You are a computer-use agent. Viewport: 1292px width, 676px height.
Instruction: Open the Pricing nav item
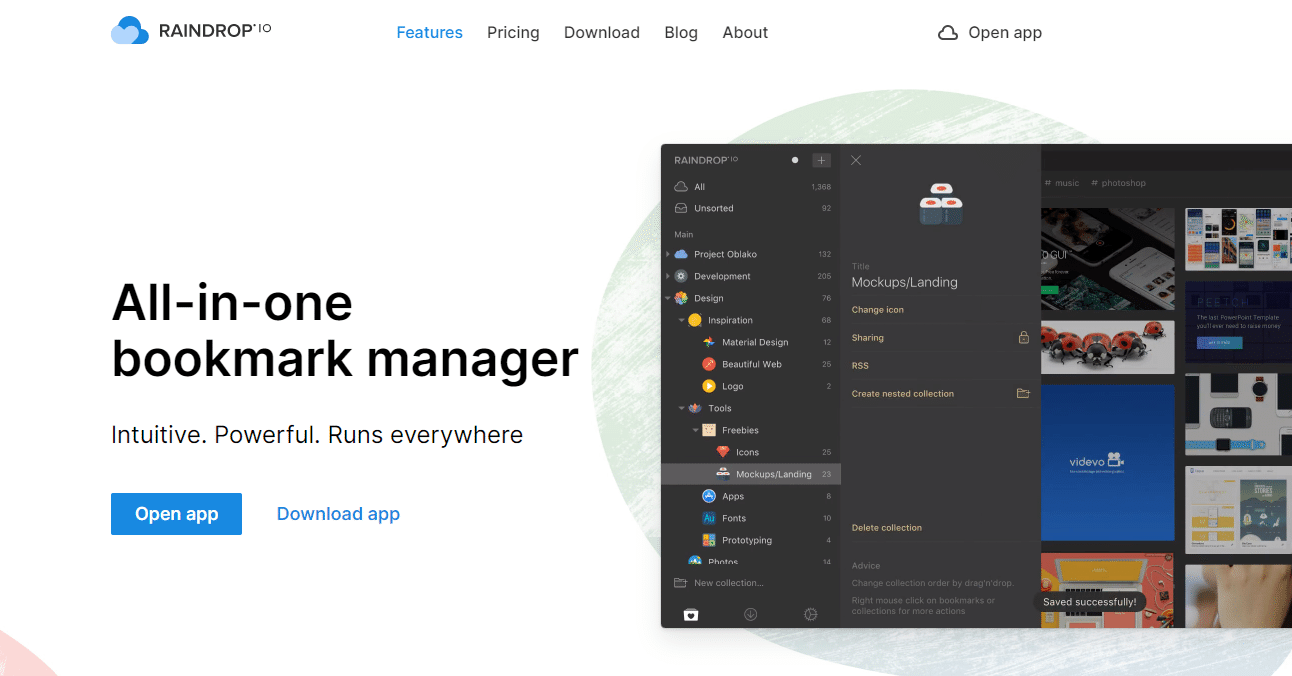click(513, 32)
